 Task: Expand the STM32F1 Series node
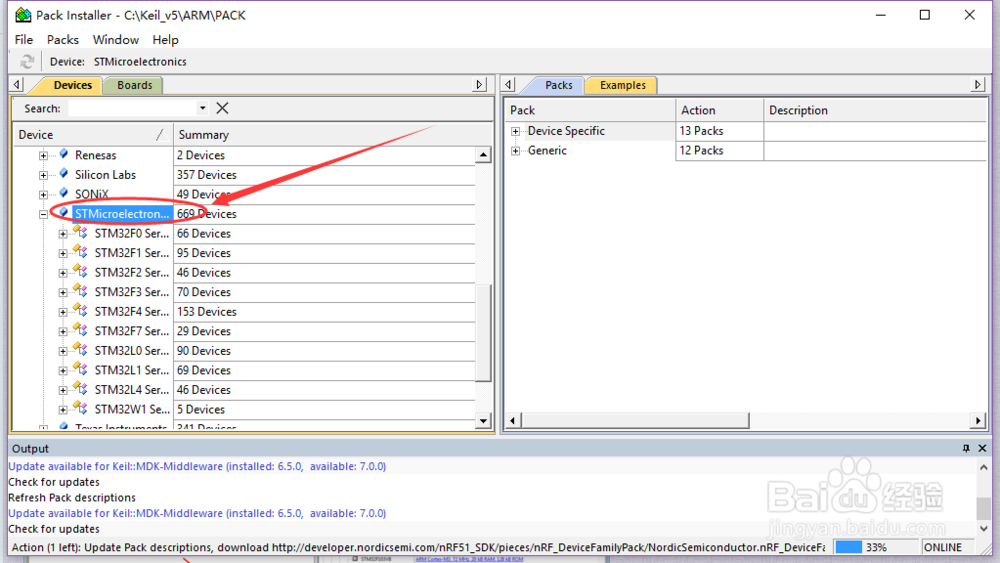[63, 254]
